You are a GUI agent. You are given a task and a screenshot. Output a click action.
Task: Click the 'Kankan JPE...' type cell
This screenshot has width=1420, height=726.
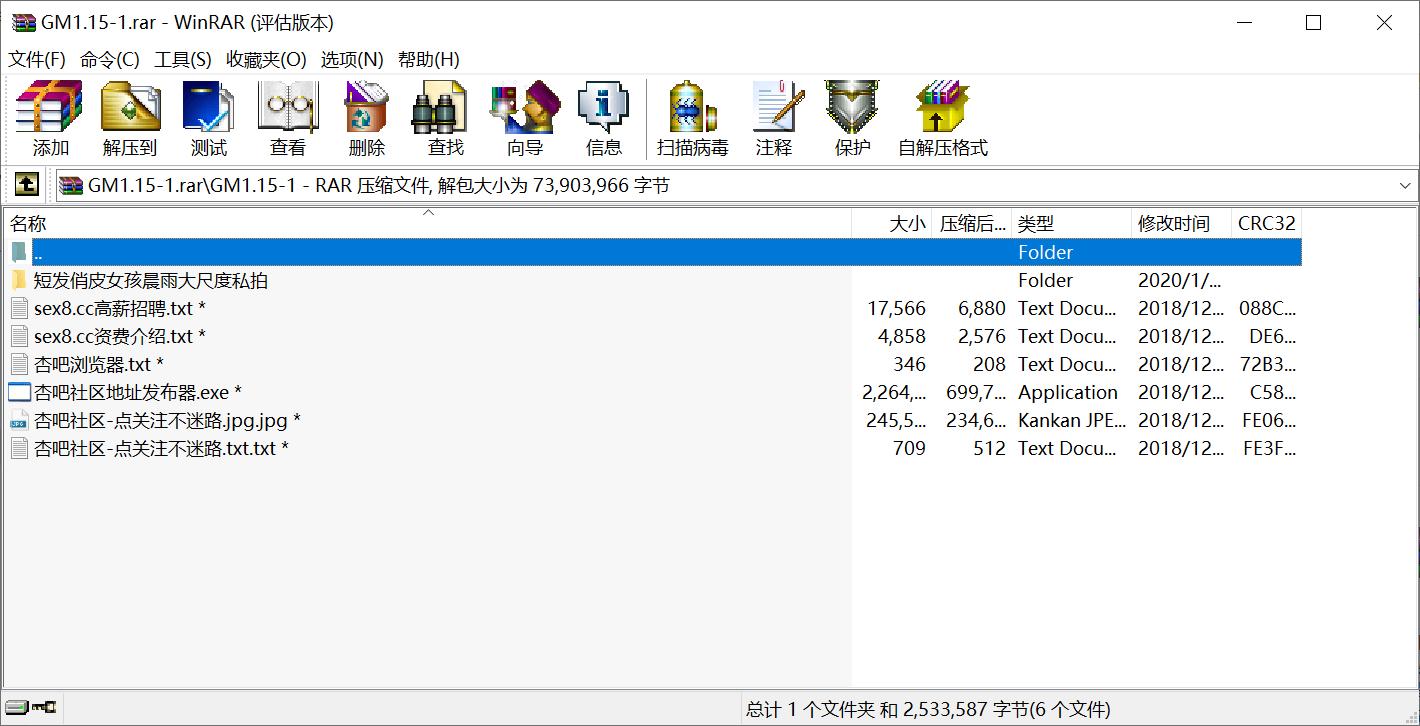(1072, 420)
